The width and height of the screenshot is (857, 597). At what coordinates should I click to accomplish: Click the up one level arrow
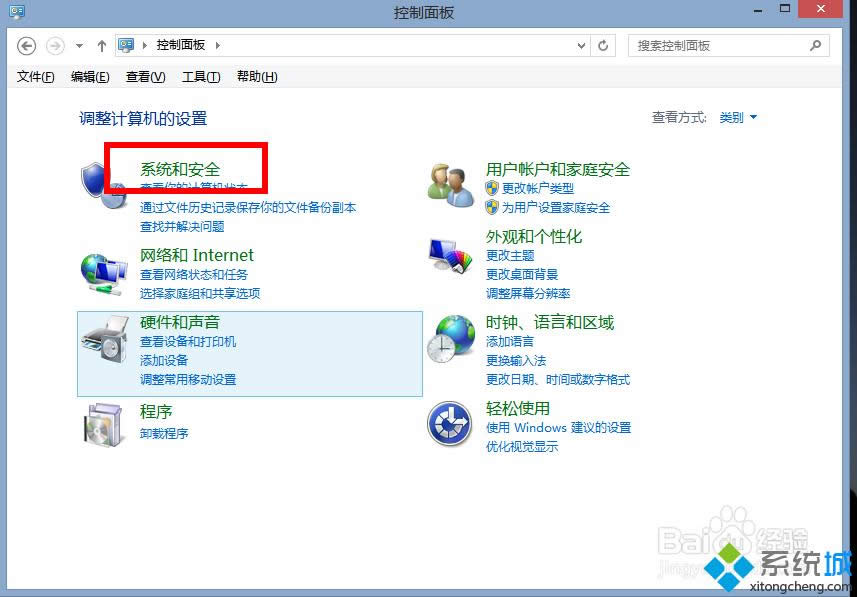[x=101, y=45]
